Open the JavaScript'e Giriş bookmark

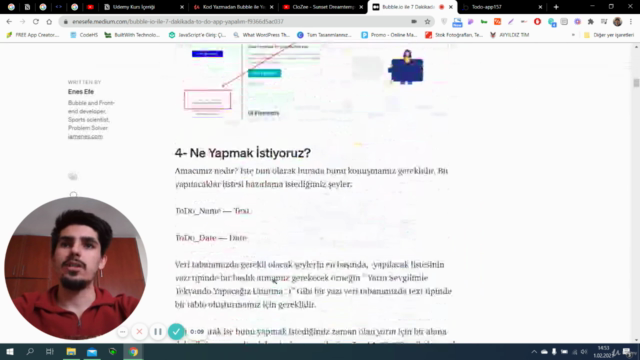coord(197,35)
